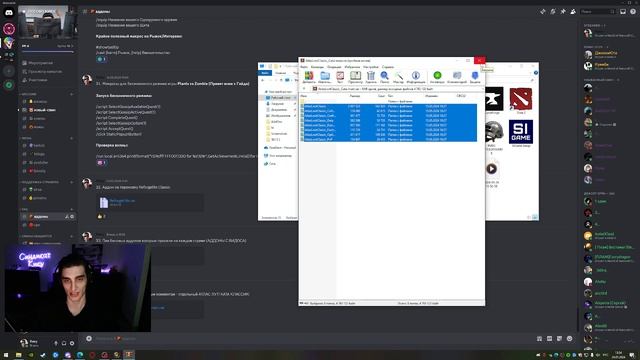Open Discord home logo button

click(9, 13)
